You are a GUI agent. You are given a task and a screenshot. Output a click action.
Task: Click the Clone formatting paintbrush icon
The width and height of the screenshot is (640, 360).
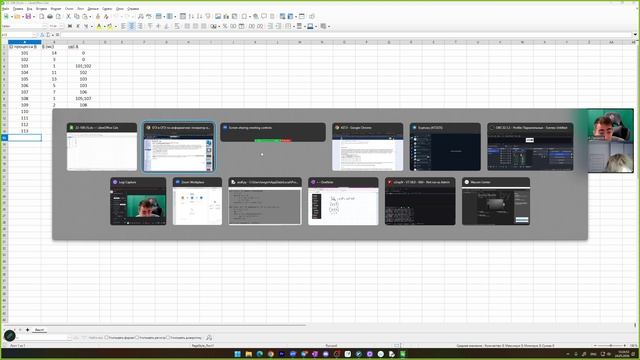98,16
